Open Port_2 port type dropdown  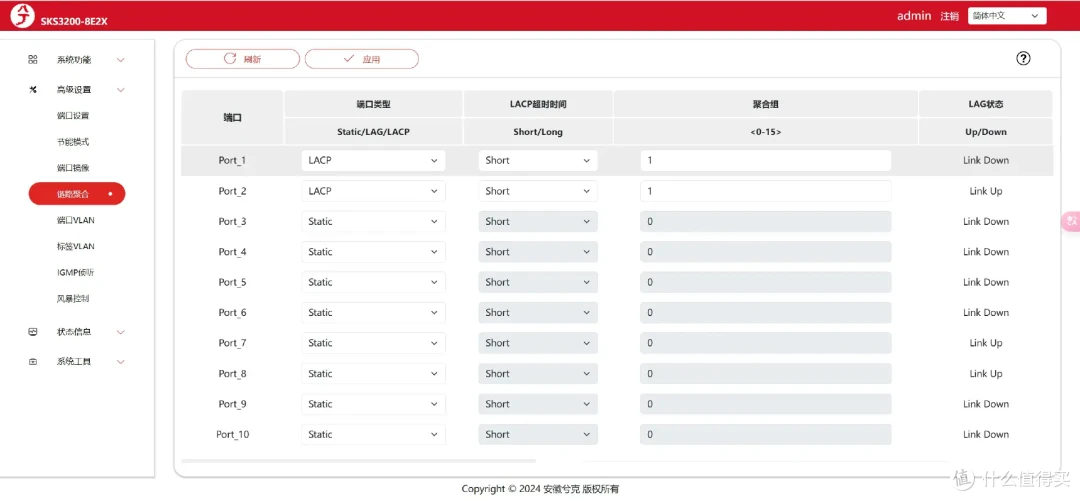click(373, 191)
